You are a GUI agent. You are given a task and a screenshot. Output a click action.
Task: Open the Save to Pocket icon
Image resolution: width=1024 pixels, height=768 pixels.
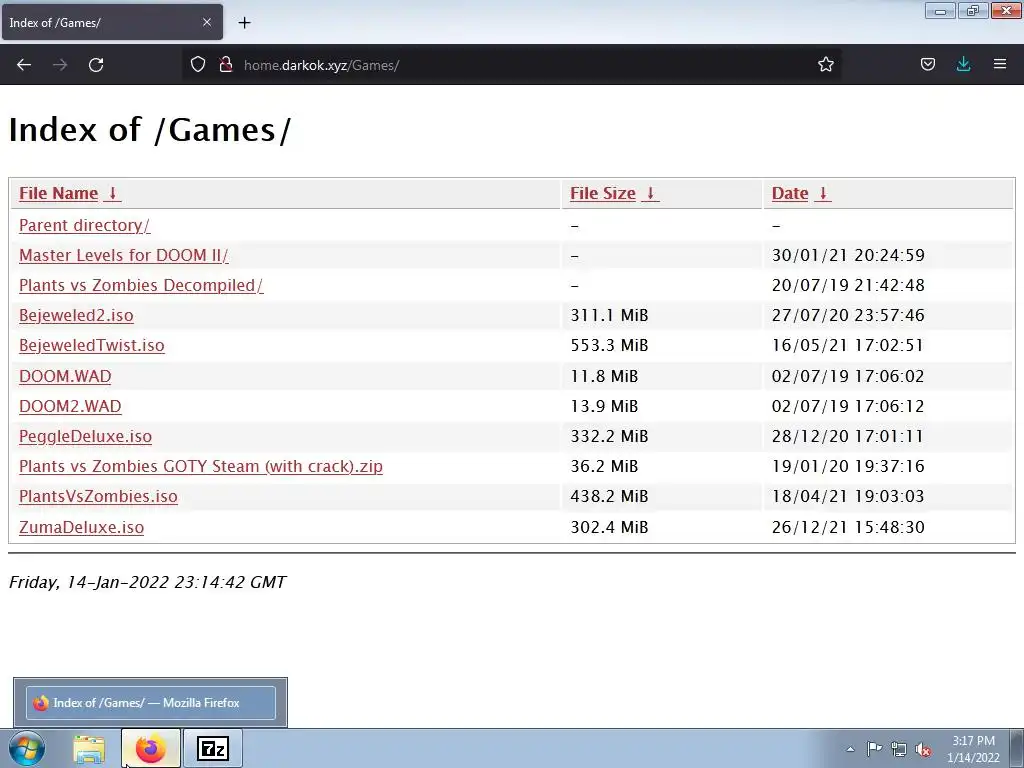coord(927,64)
